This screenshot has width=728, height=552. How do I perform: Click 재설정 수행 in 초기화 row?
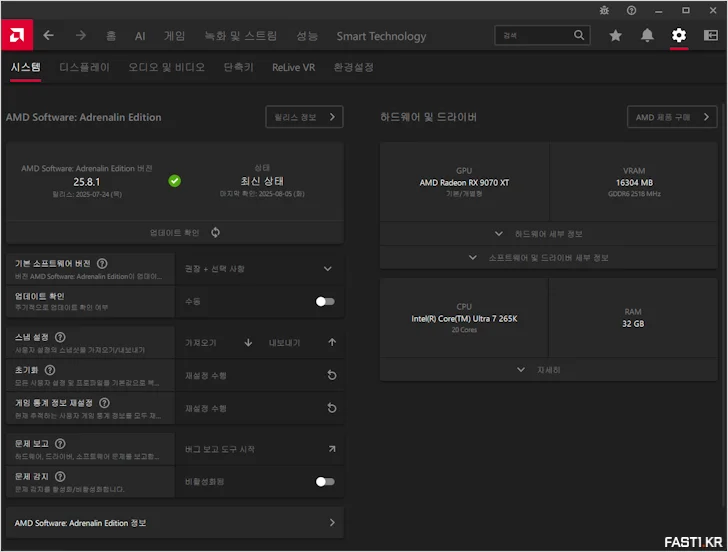[206, 376]
